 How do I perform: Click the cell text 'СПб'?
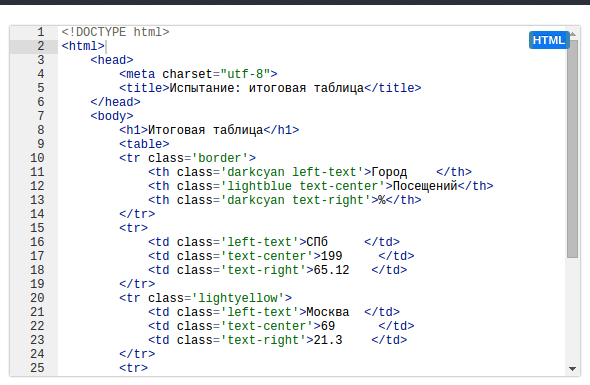tap(317, 242)
